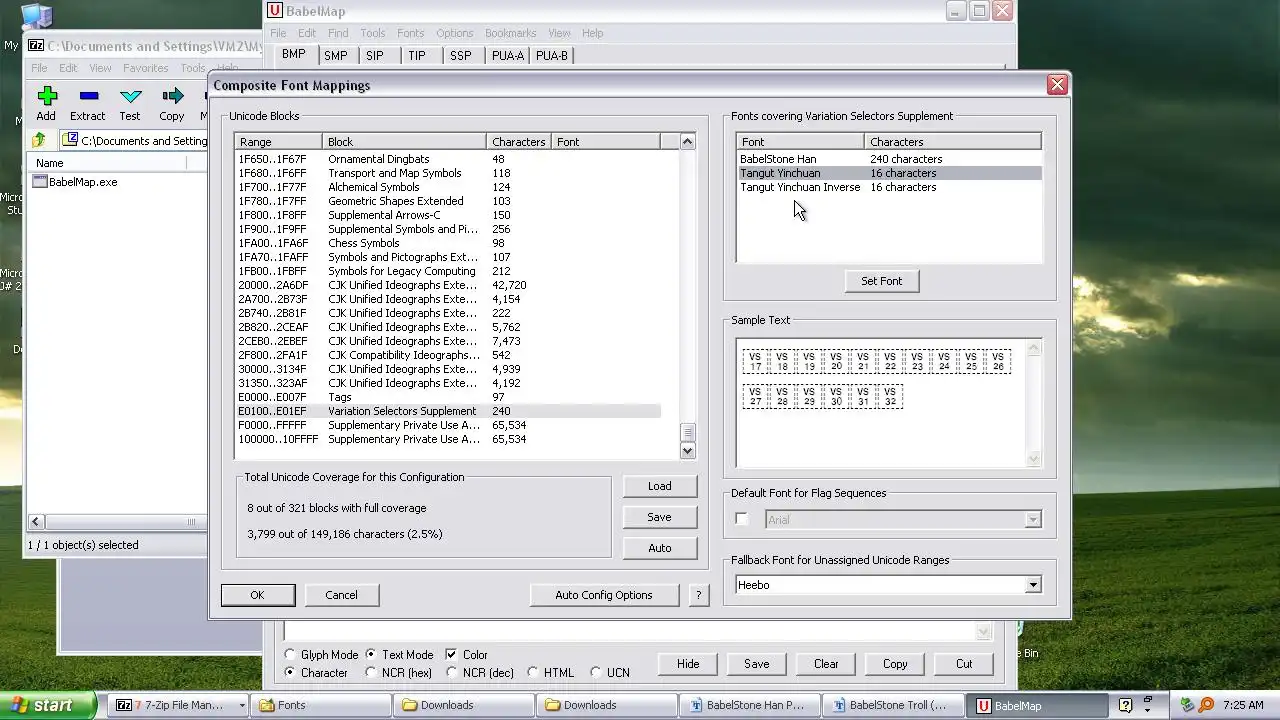This screenshot has width=1280, height=720.
Task: Click the Clear button in BabelMap
Action: [826, 664]
